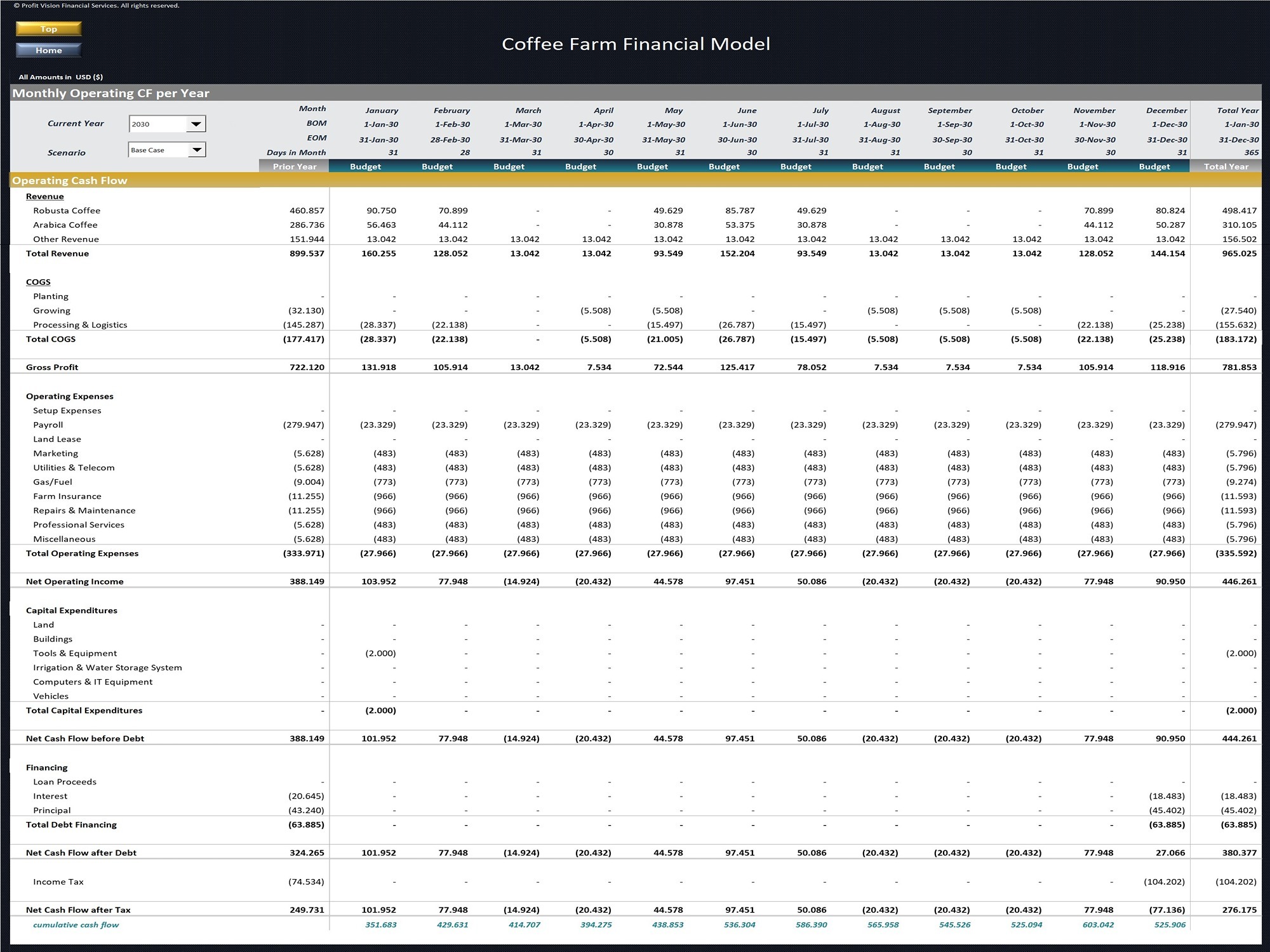Select the Capital Expenditures heading
This screenshot has width=1270, height=952.
72,611
